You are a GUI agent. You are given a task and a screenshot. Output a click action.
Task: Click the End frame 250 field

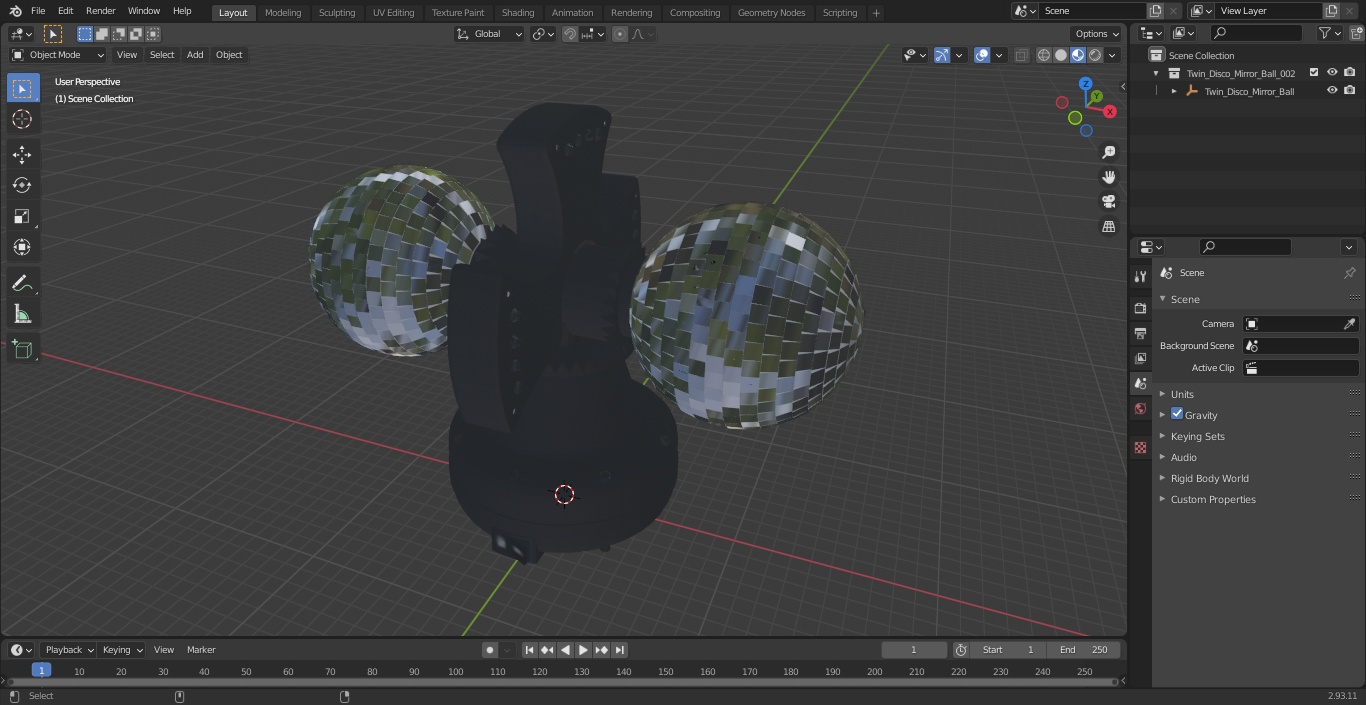(x=1084, y=650)
